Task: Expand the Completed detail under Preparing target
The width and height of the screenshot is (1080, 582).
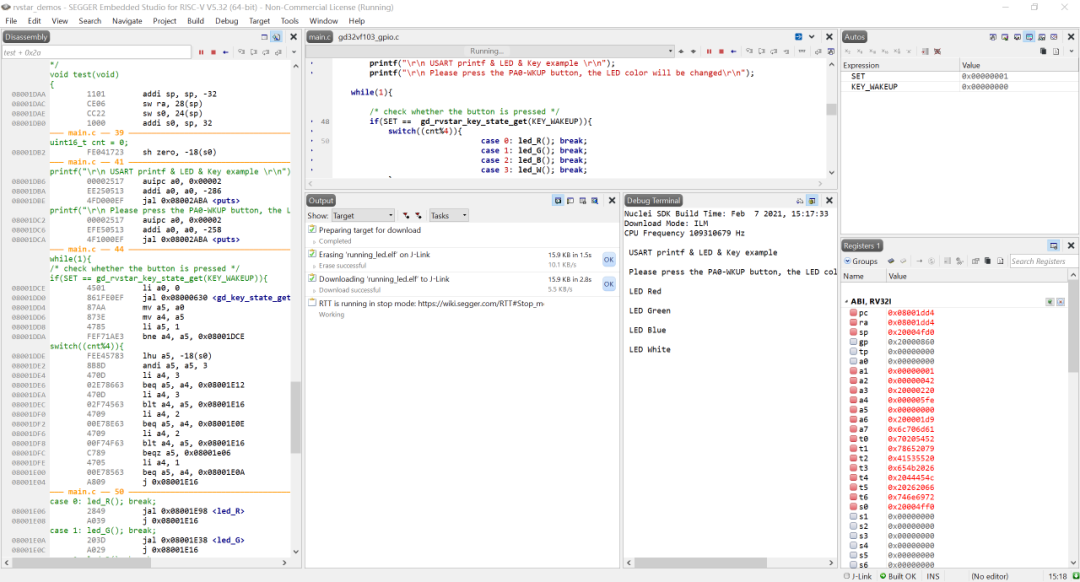Action: click(x=315, y=242)
